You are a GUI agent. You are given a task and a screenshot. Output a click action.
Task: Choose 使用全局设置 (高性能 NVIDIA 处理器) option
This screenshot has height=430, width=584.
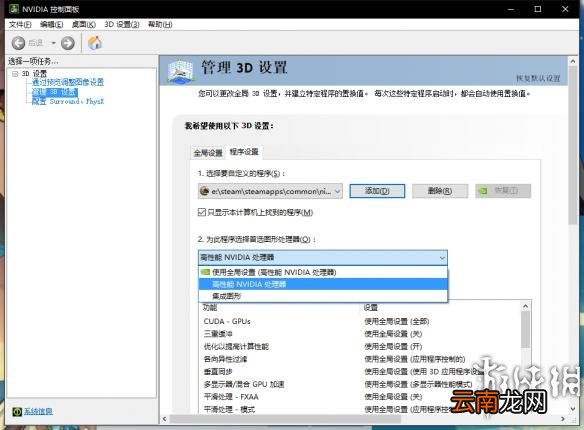click(323, 272)
